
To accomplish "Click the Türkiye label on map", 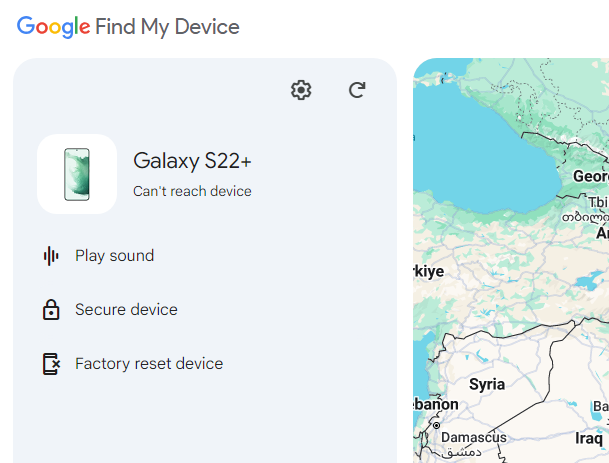I will (x=429, y=271).
